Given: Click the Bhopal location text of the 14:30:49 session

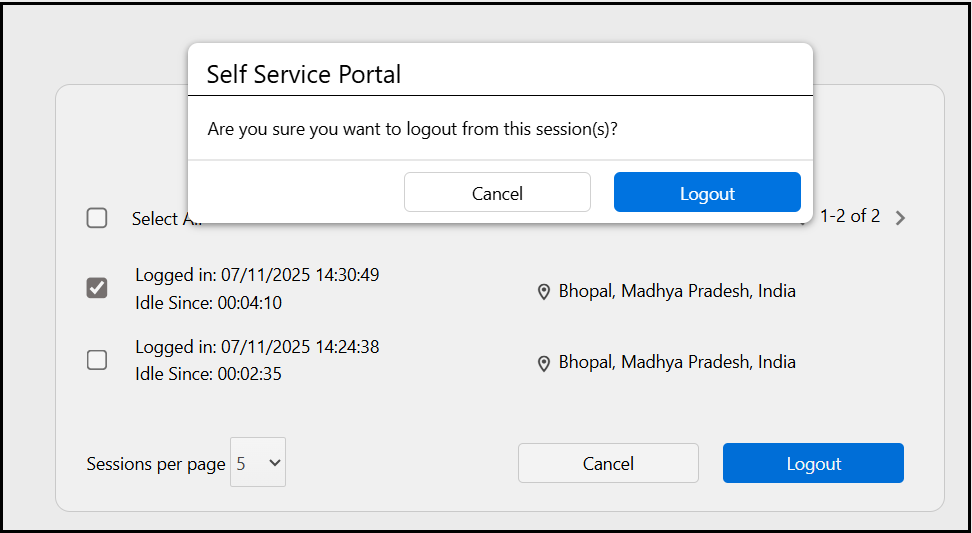Looking at the screenshot, I should [677, 292].
